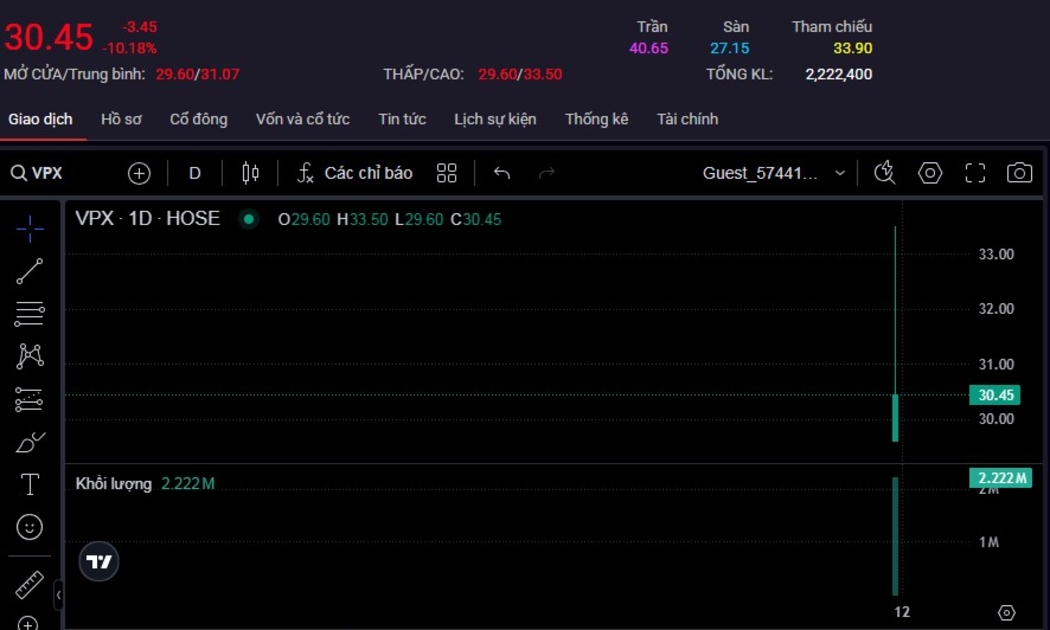Take a chart snapshot with camera icon
The height and width of the screenshot is (630, 1050).
point(1019,173)
